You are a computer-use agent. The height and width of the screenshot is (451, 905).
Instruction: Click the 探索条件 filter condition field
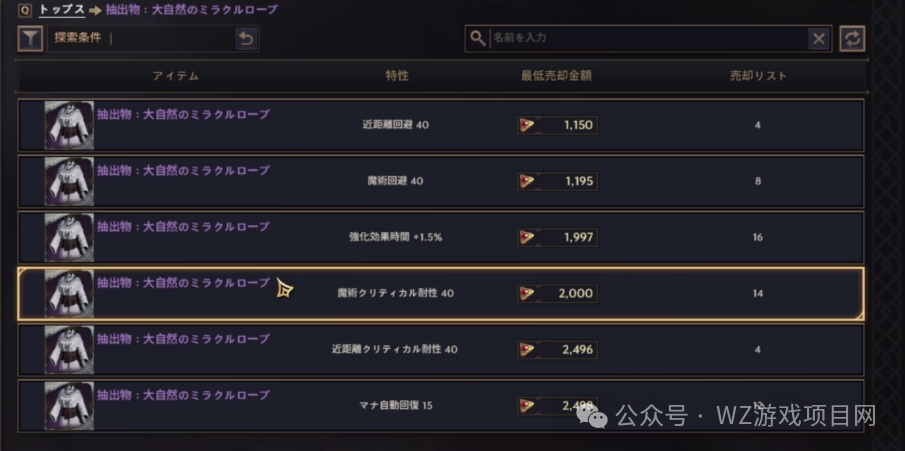(x=140, y=39)
